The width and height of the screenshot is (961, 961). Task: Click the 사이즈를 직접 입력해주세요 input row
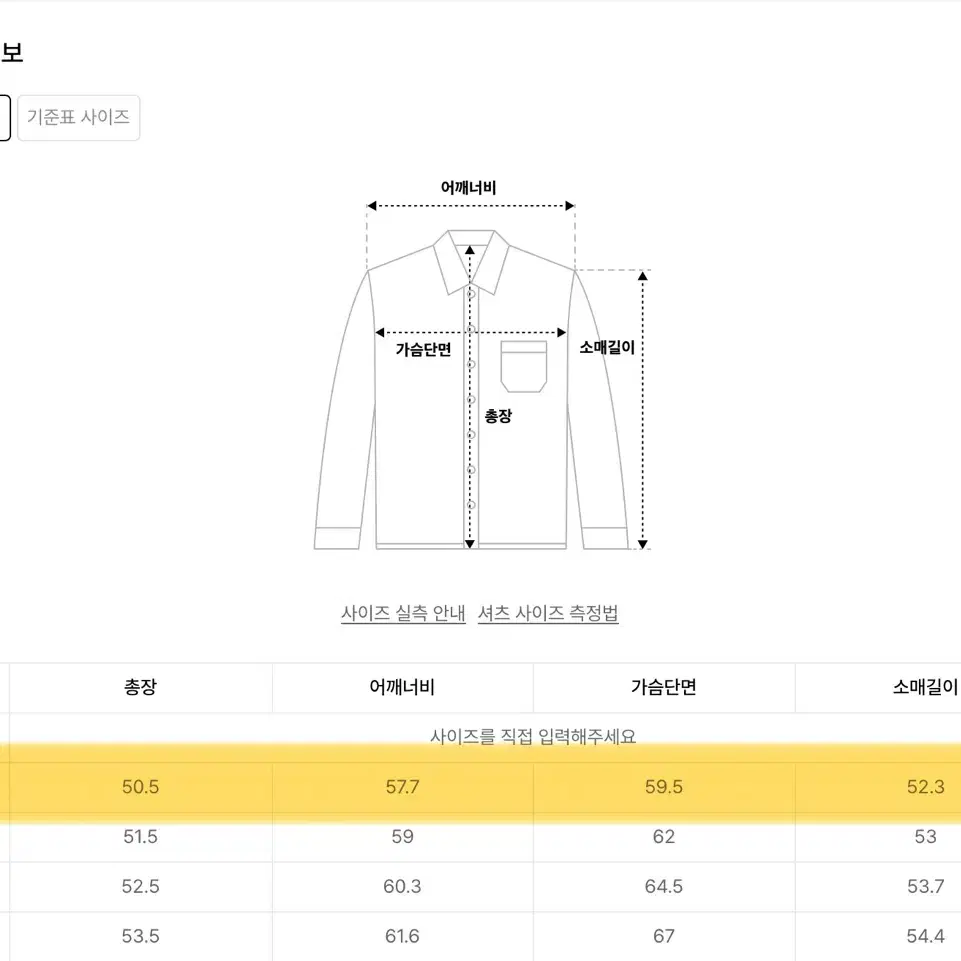click(x=533, y=737)
